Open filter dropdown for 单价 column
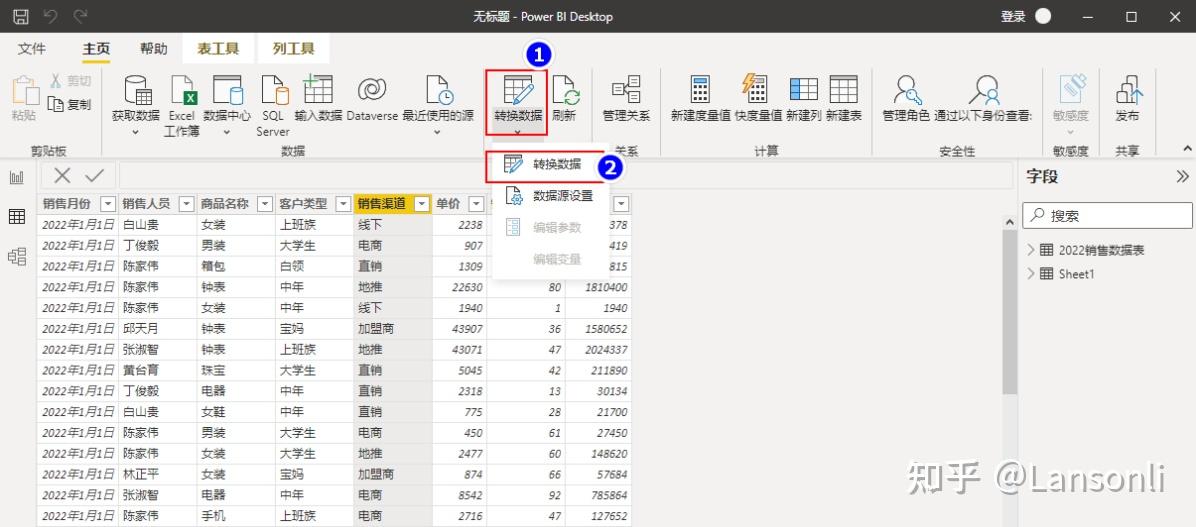 pos(476,204)
